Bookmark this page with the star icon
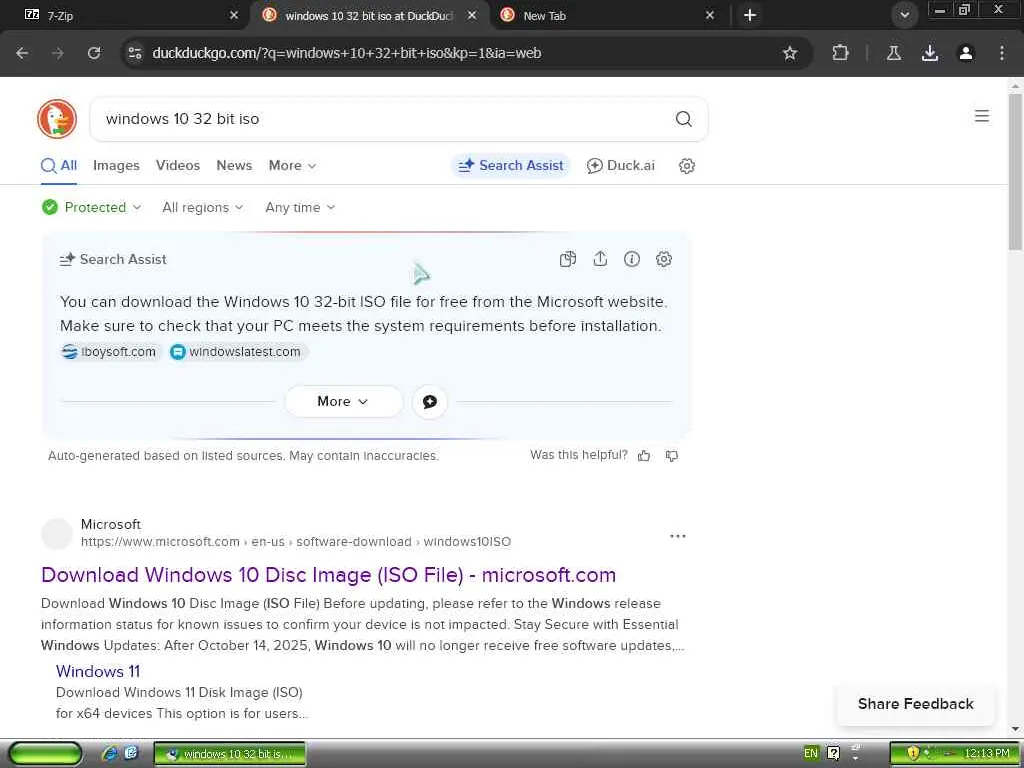Screen dimensions: 1024x768 coord(790,53)
